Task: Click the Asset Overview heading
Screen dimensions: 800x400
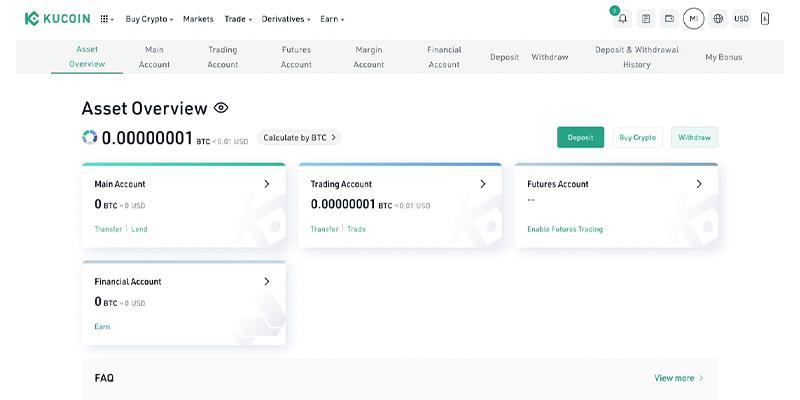Action: tap(144, 108)
